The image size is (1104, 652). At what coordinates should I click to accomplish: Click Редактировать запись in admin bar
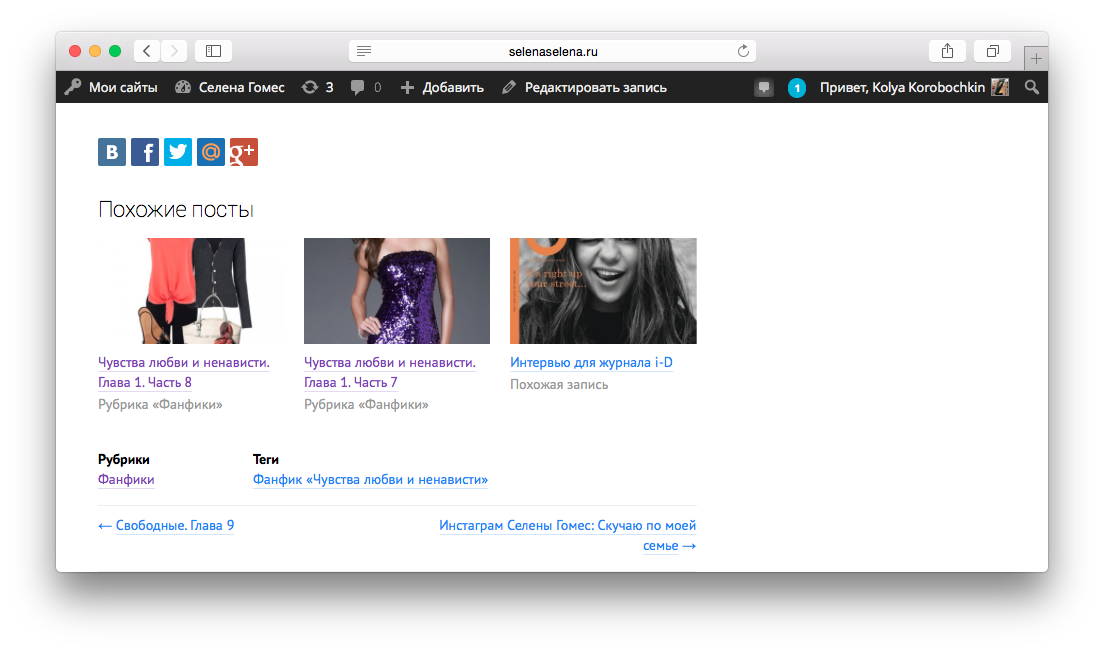[584, 88]
